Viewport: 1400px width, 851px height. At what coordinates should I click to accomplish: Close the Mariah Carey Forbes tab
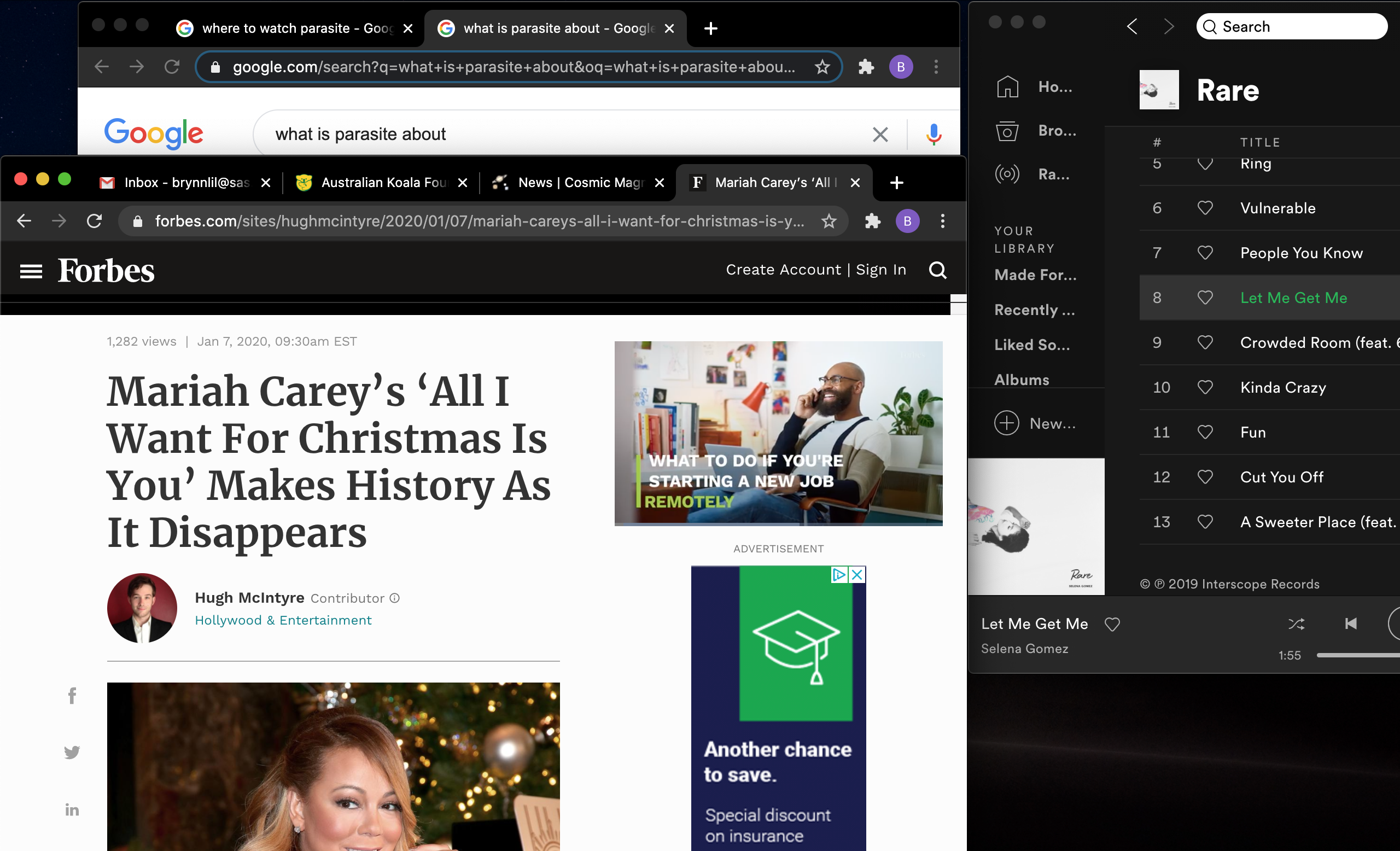(855, 182)
